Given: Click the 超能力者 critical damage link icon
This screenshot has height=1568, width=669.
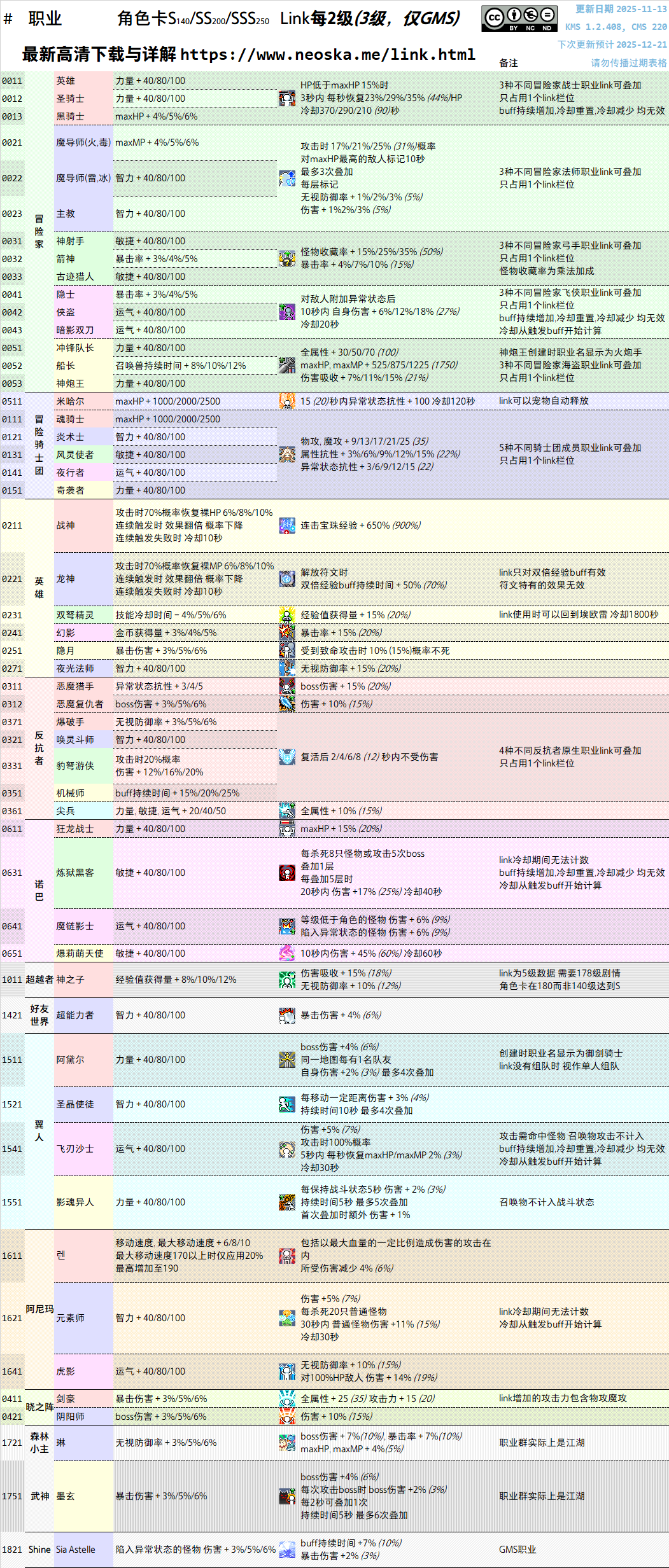Looking at the screenshot, I should [x=287, y=1015].
